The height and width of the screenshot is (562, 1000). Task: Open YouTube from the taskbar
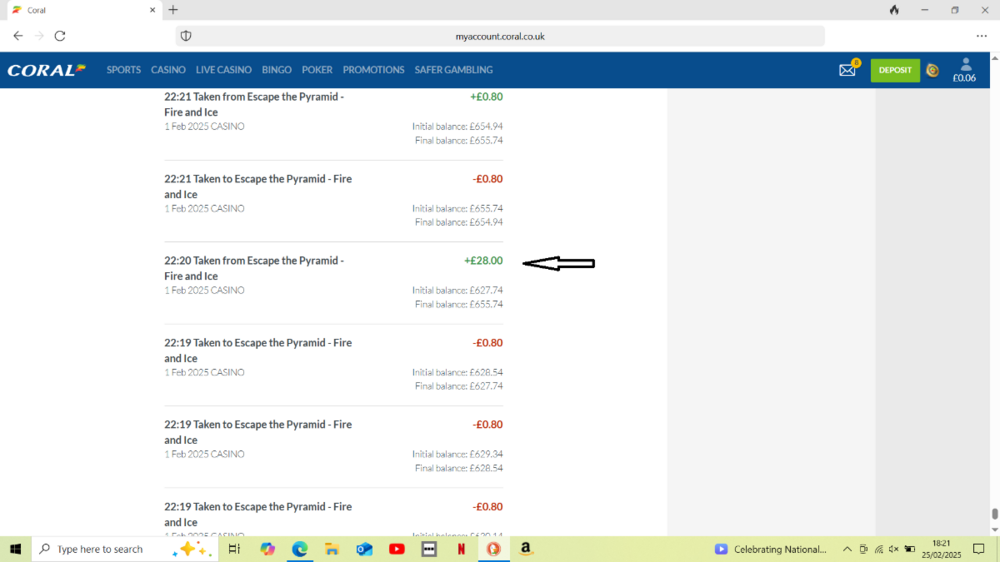[397, 549]
